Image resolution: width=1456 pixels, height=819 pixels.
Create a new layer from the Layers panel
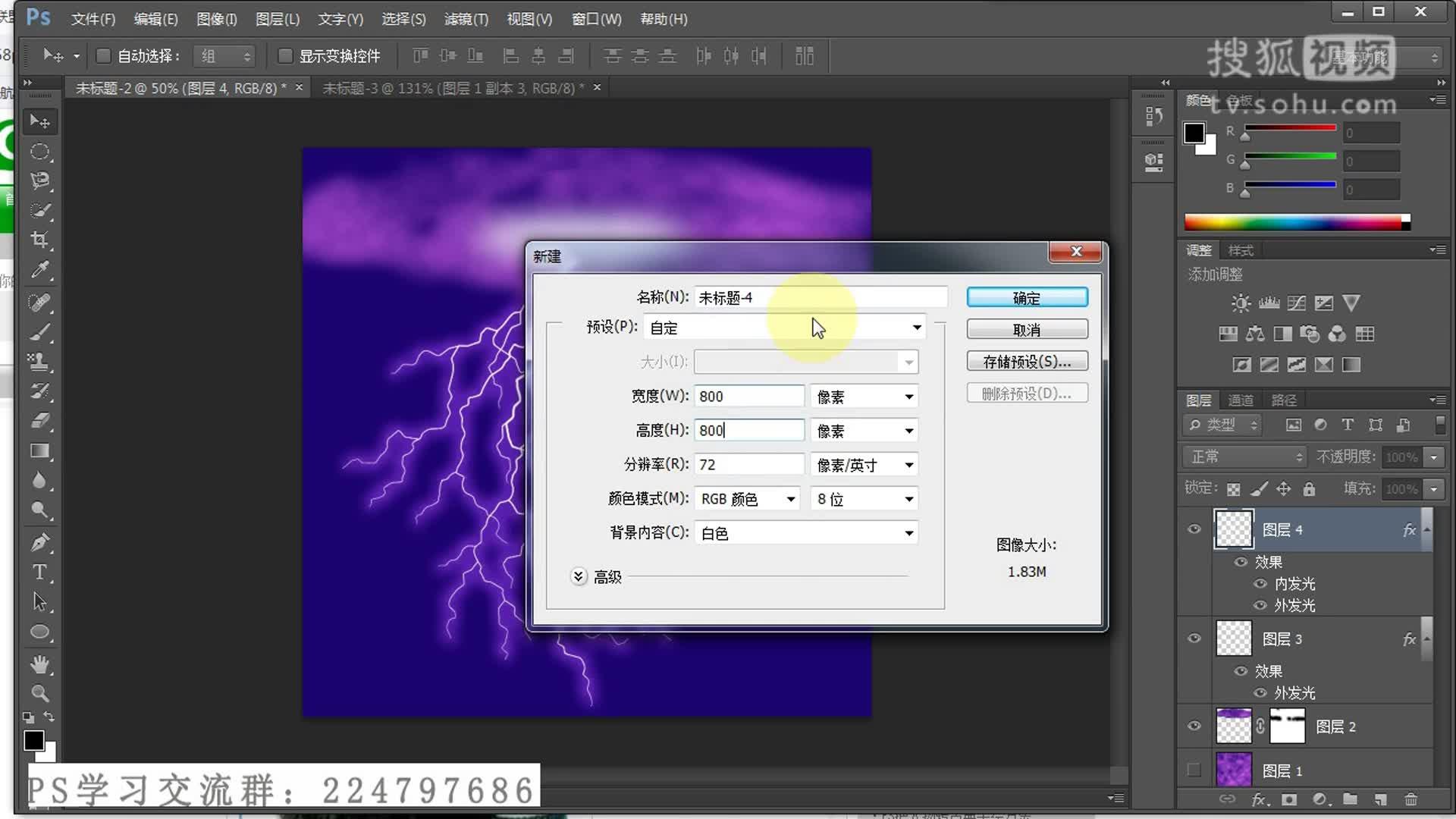click(x=1380, y=799)
